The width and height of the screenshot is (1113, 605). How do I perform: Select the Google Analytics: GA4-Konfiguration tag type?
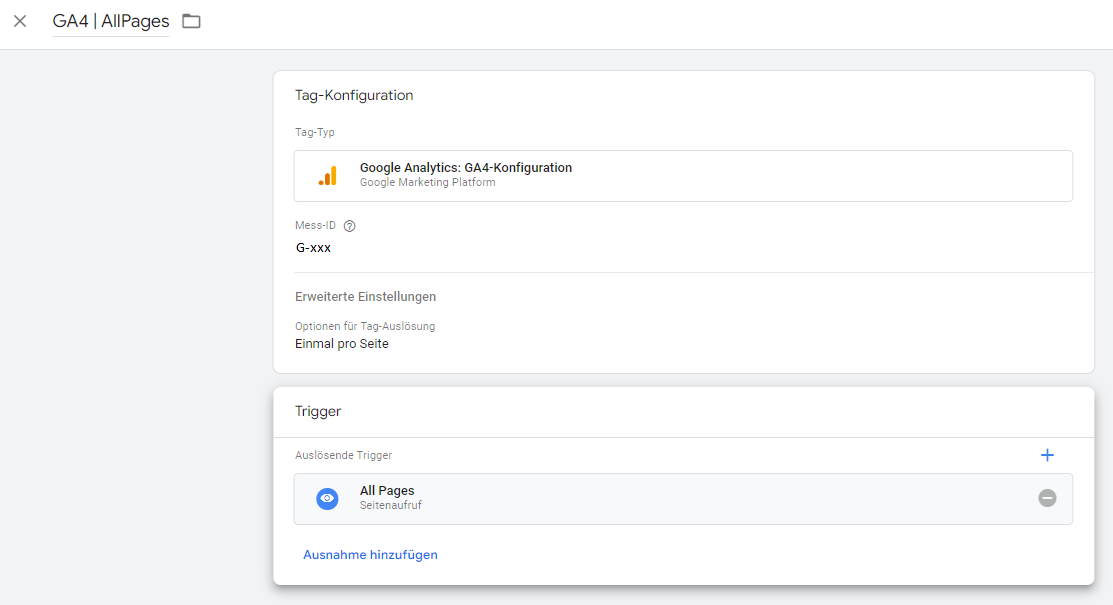point(683,176)
